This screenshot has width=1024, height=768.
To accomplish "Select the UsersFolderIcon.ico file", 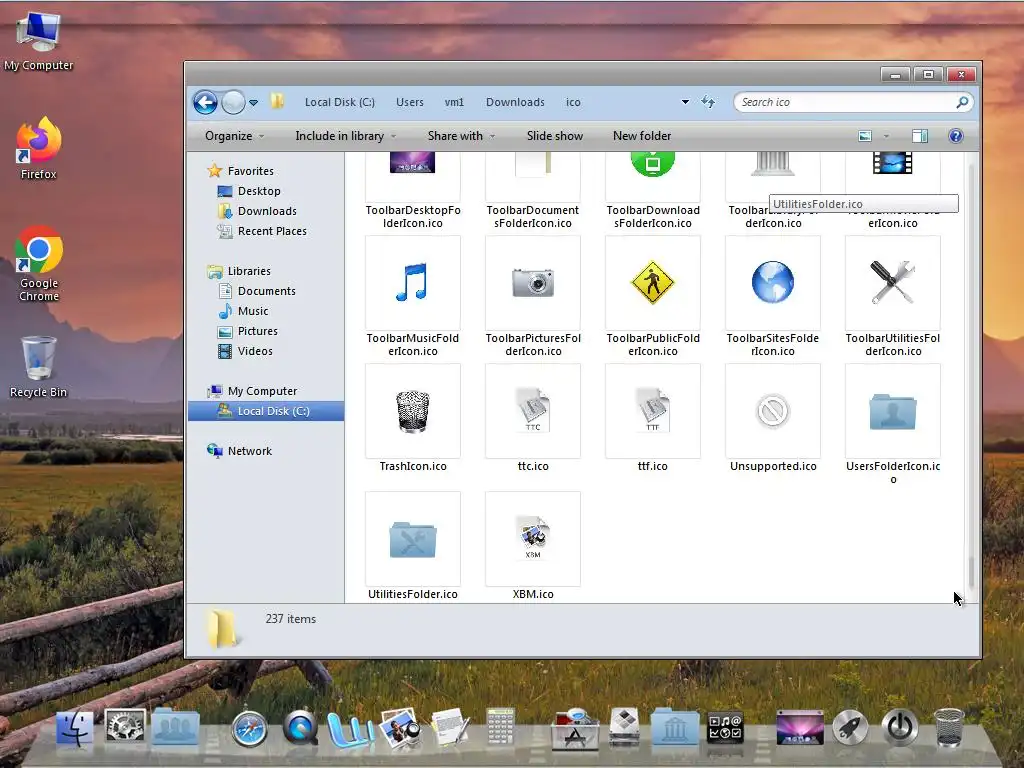I will (893, 424).
